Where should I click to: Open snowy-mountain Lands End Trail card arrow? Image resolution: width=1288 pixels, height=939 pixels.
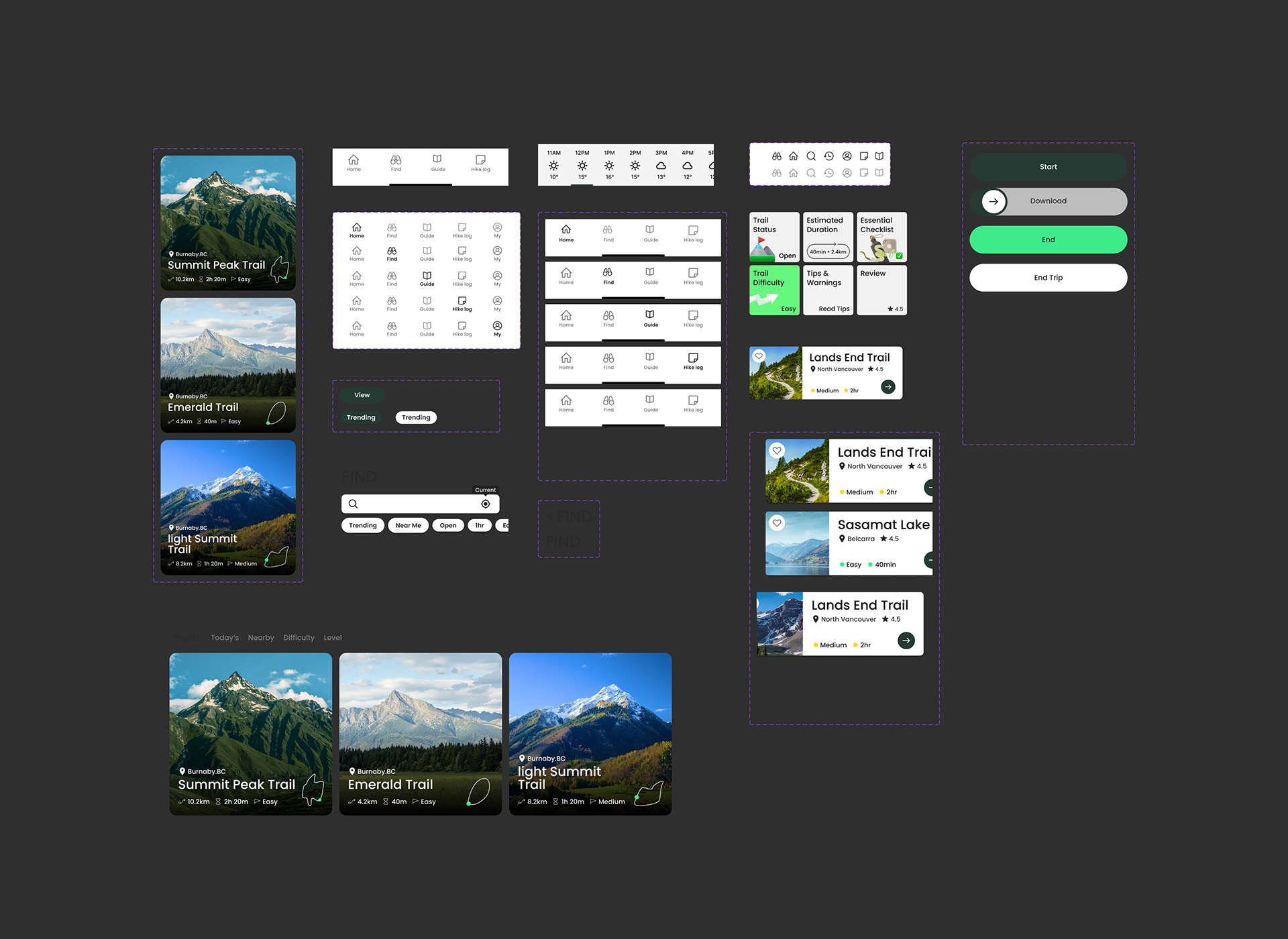point(906,641)
